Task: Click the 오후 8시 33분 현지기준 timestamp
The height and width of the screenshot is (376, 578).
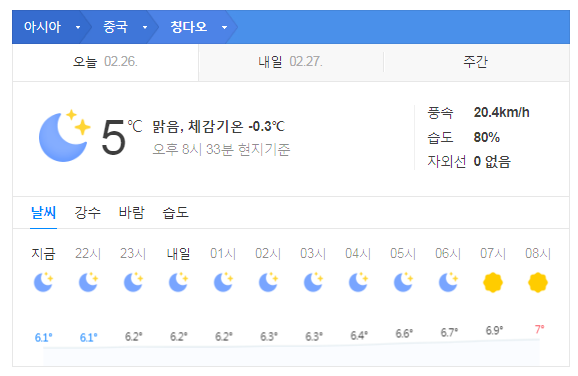Action: (221, 149)
